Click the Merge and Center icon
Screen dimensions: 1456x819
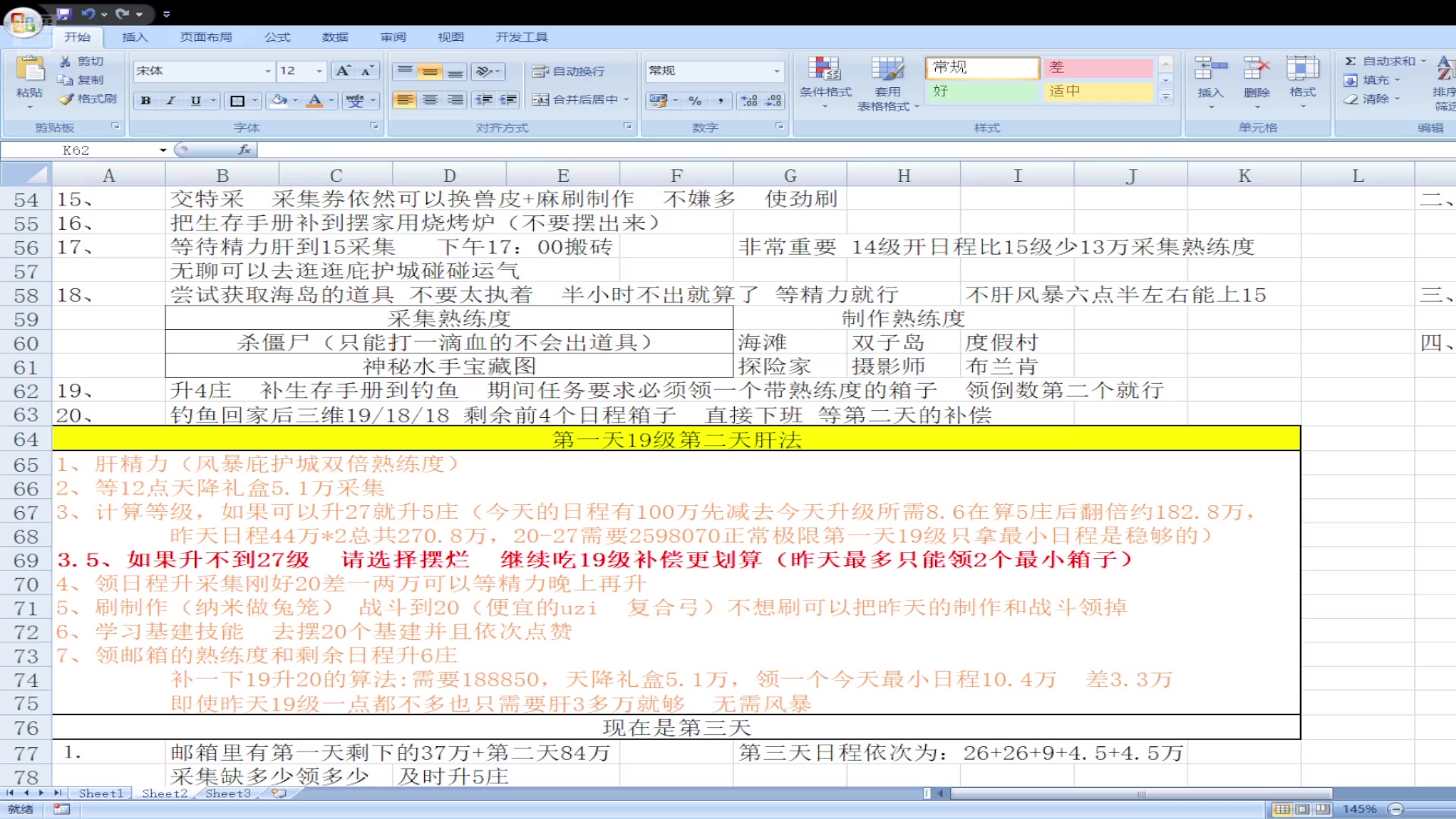[x=540, y=99]
